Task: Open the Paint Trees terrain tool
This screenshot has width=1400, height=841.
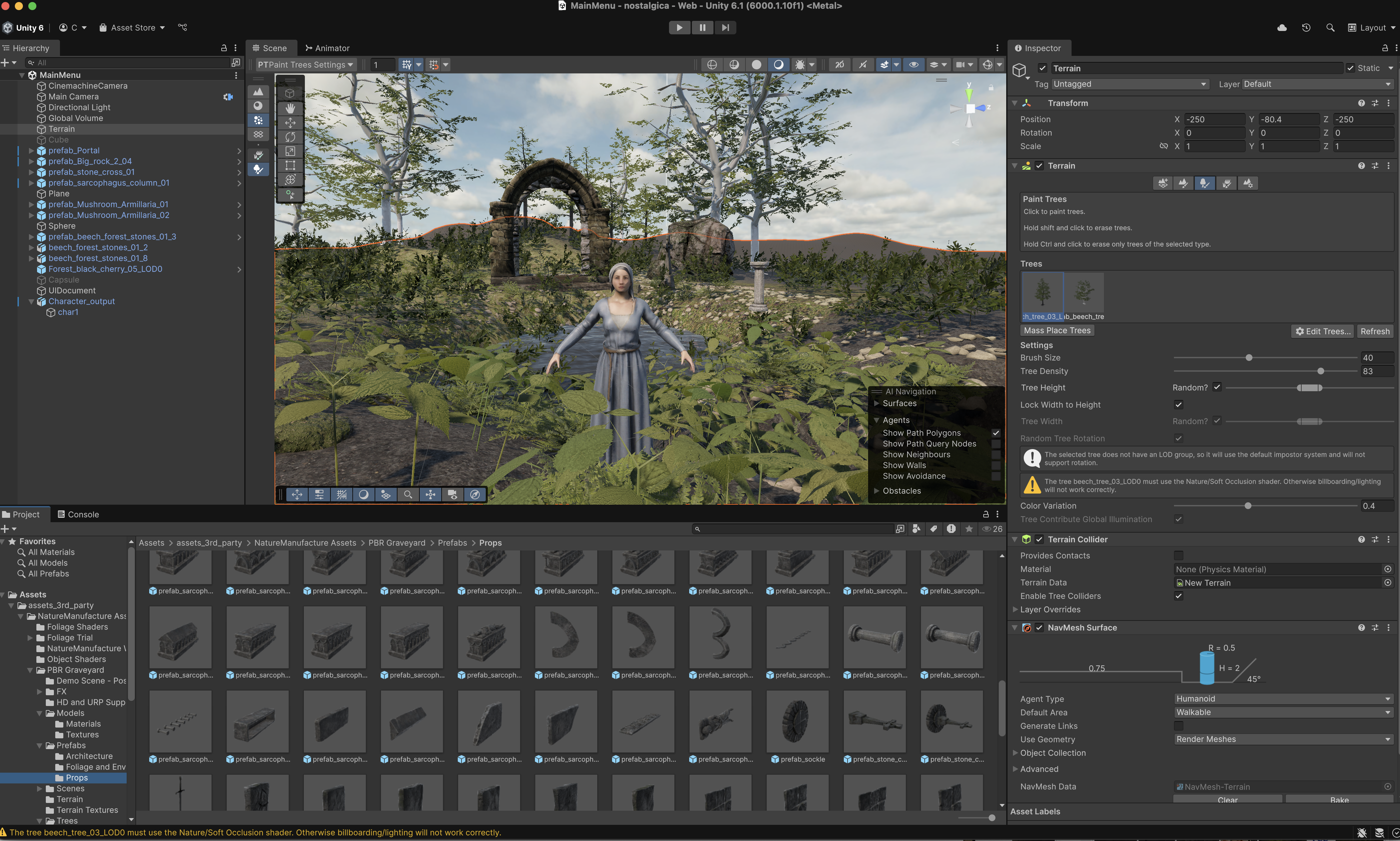Action: [1204, 183]
